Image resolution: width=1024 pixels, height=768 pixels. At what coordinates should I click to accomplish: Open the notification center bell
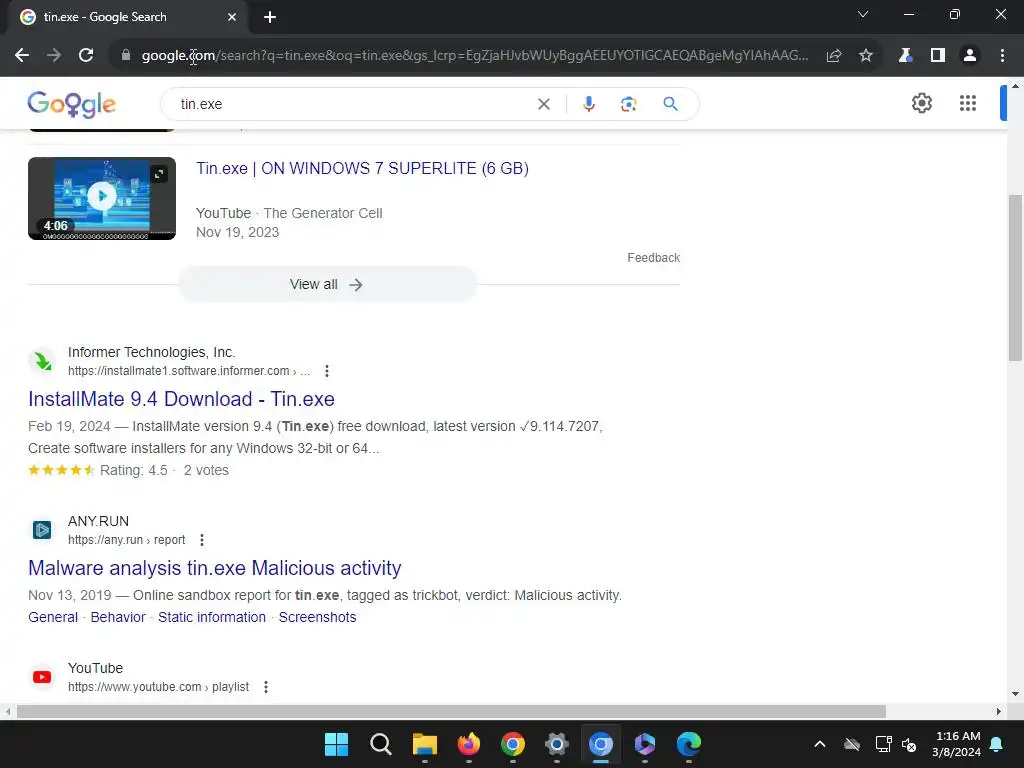(997, 744)
